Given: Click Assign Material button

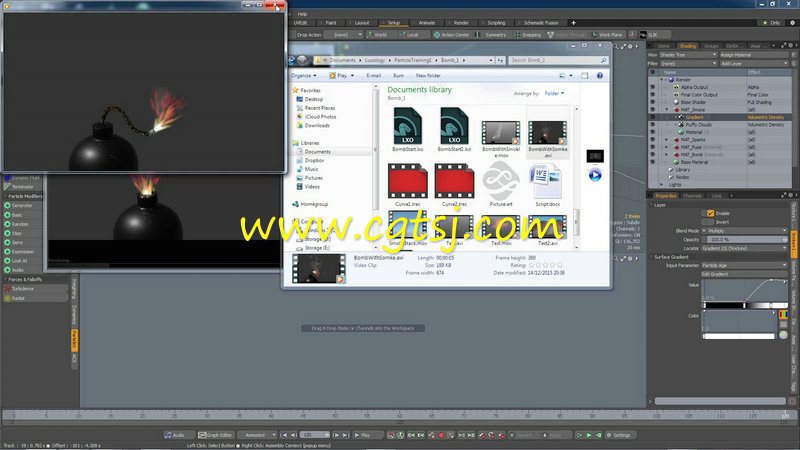Looking at the screenshot, I should pos(754,55).
